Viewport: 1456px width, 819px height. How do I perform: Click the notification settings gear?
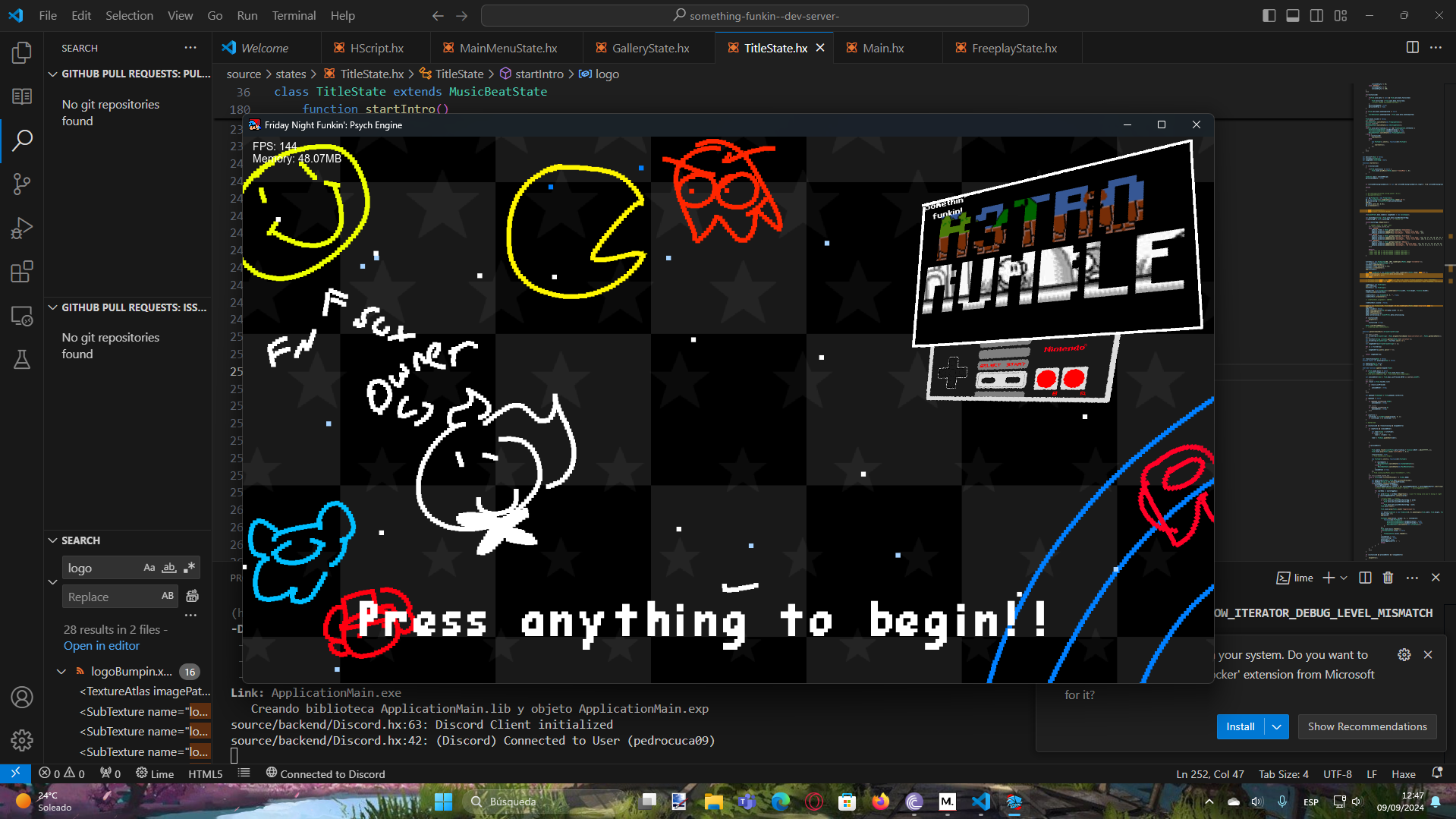(x=1404, y=654)
